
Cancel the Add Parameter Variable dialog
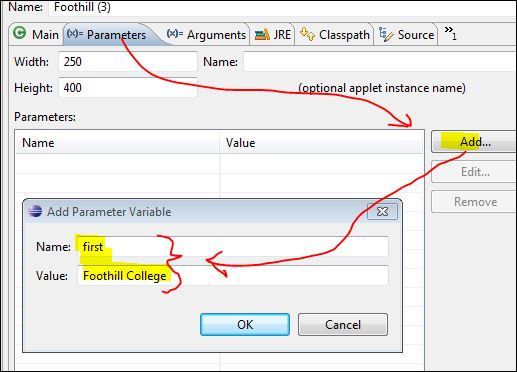(x=343, y=324)
